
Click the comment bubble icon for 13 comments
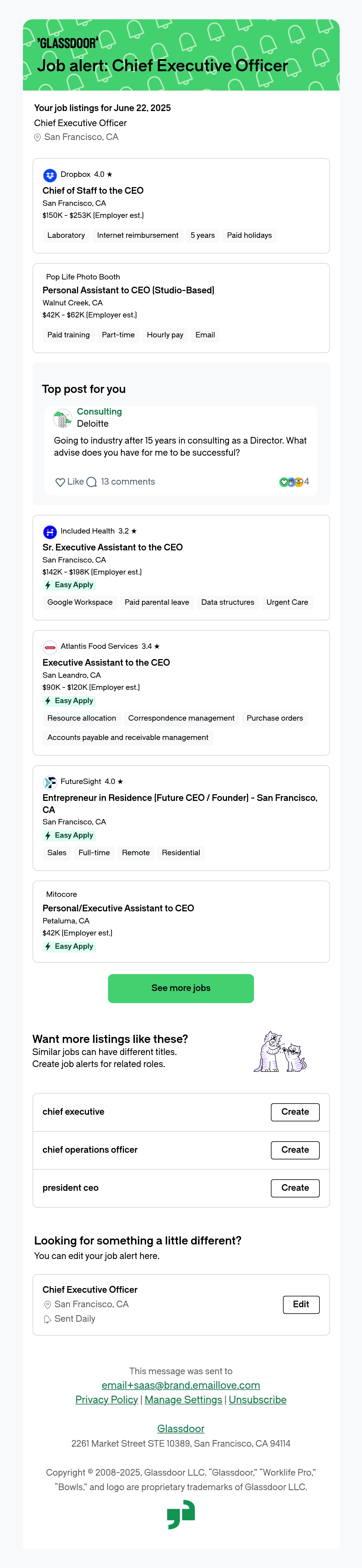pyautogui.click(x=92, y=482)
